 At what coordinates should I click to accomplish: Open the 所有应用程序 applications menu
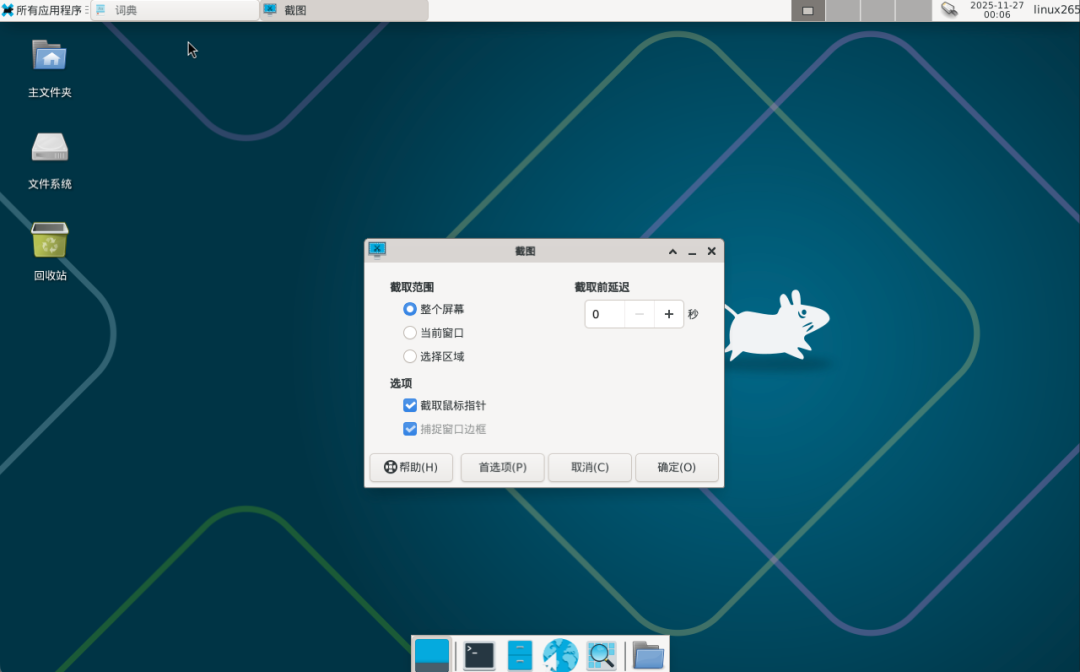44,10
